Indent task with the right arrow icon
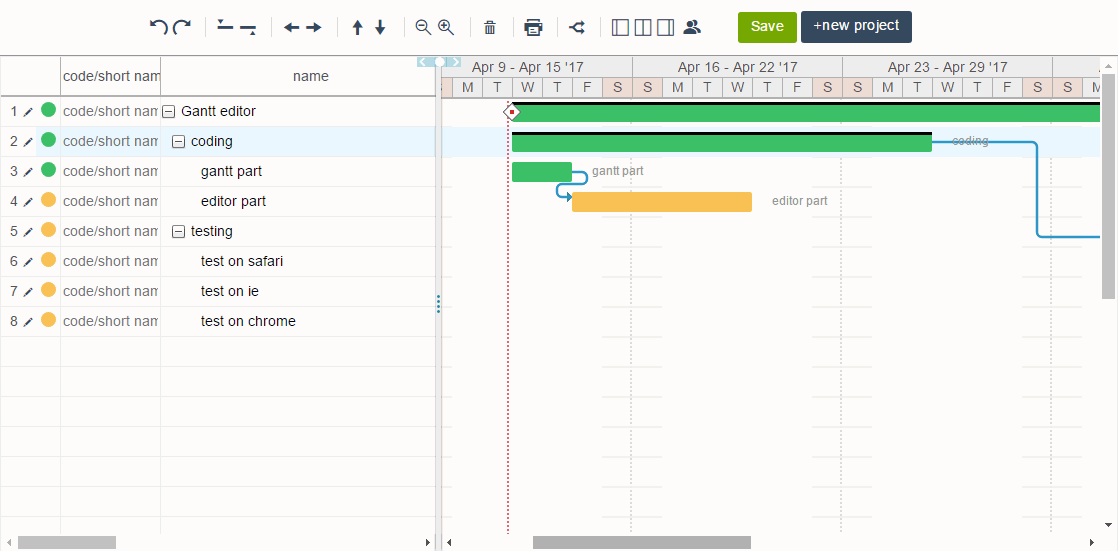Viewport: 1118px width, 551px height. point(314,28)
